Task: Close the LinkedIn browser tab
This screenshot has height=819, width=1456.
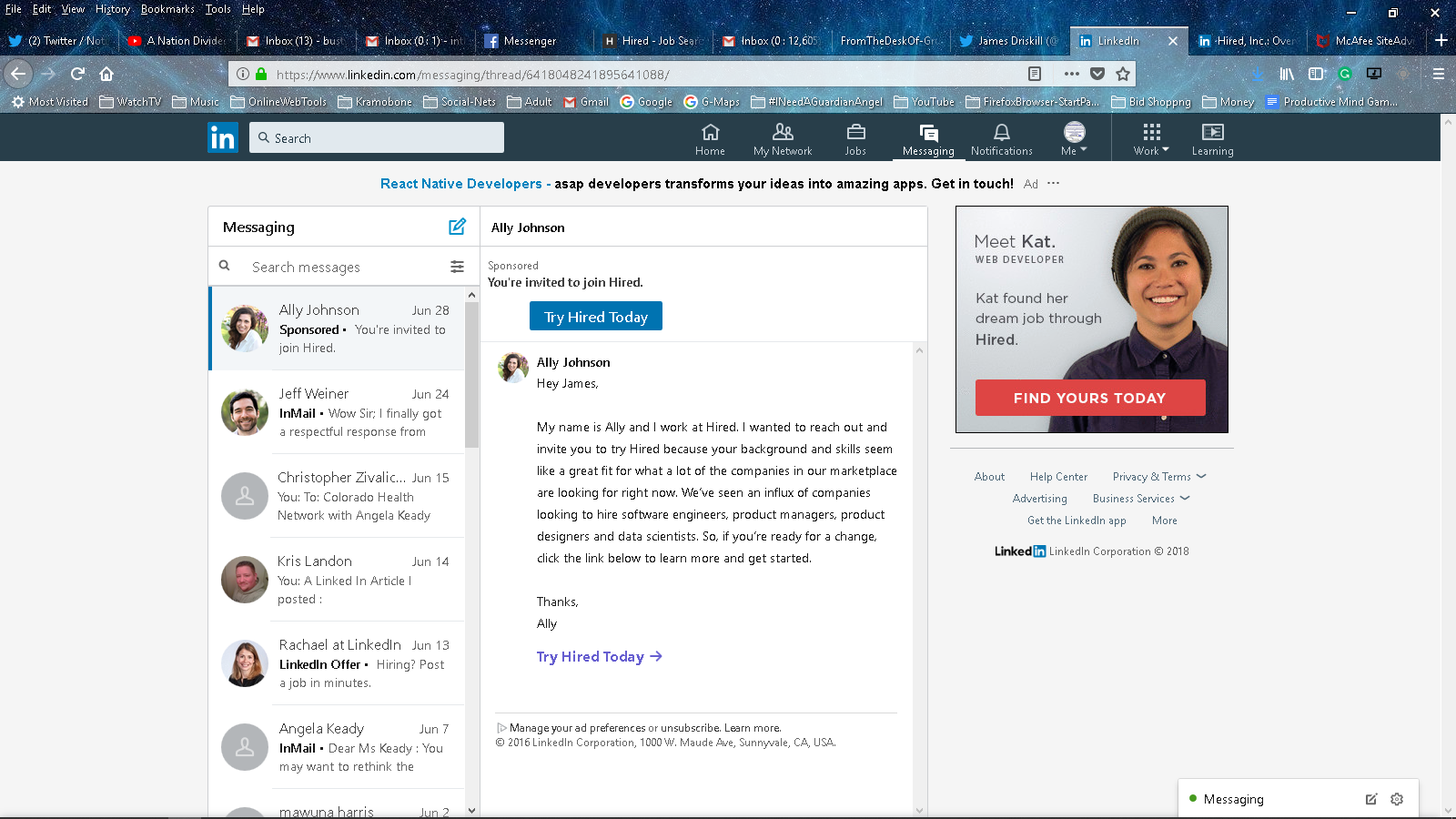Action: [1173, 41]
